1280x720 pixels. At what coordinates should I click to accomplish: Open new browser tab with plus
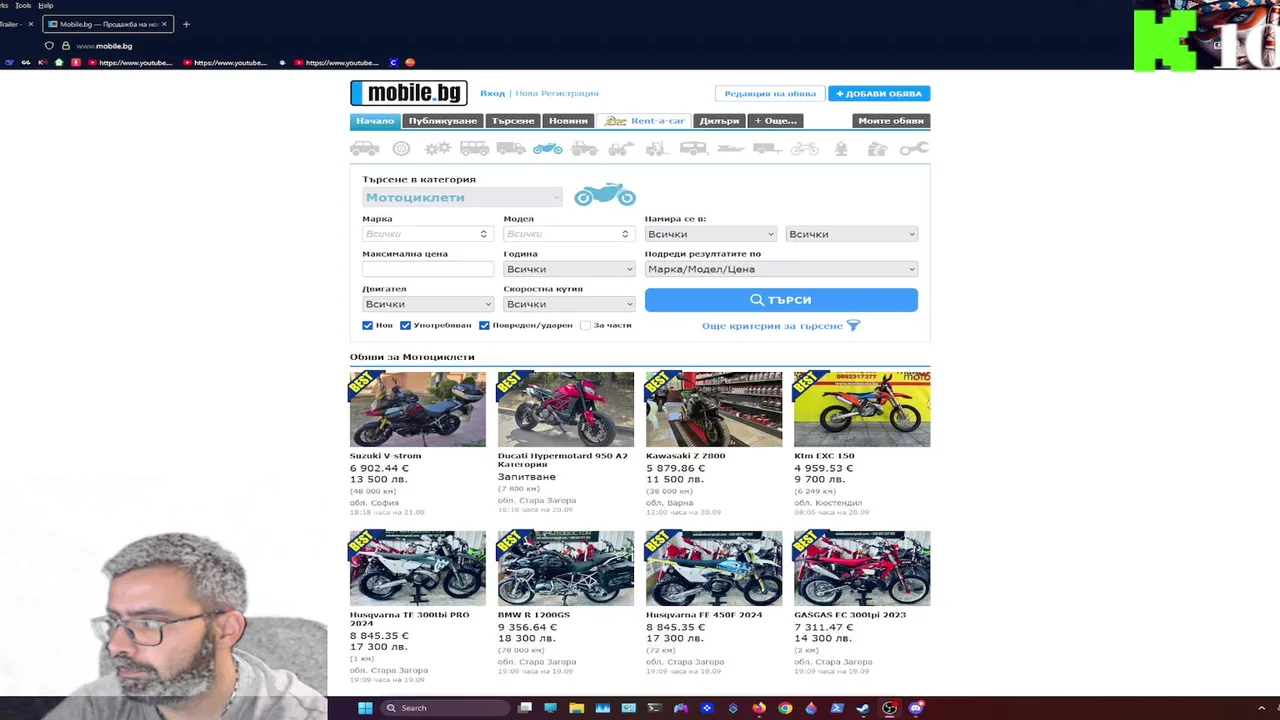click(x=186, y=24)
